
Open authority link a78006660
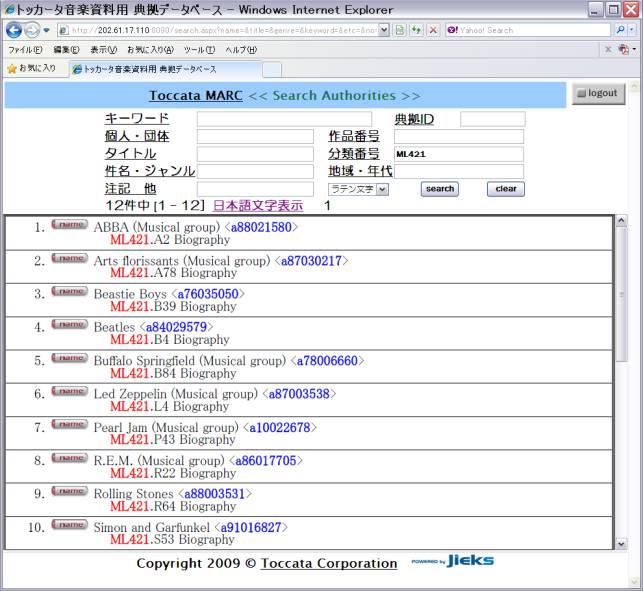[x=327, y=361]
